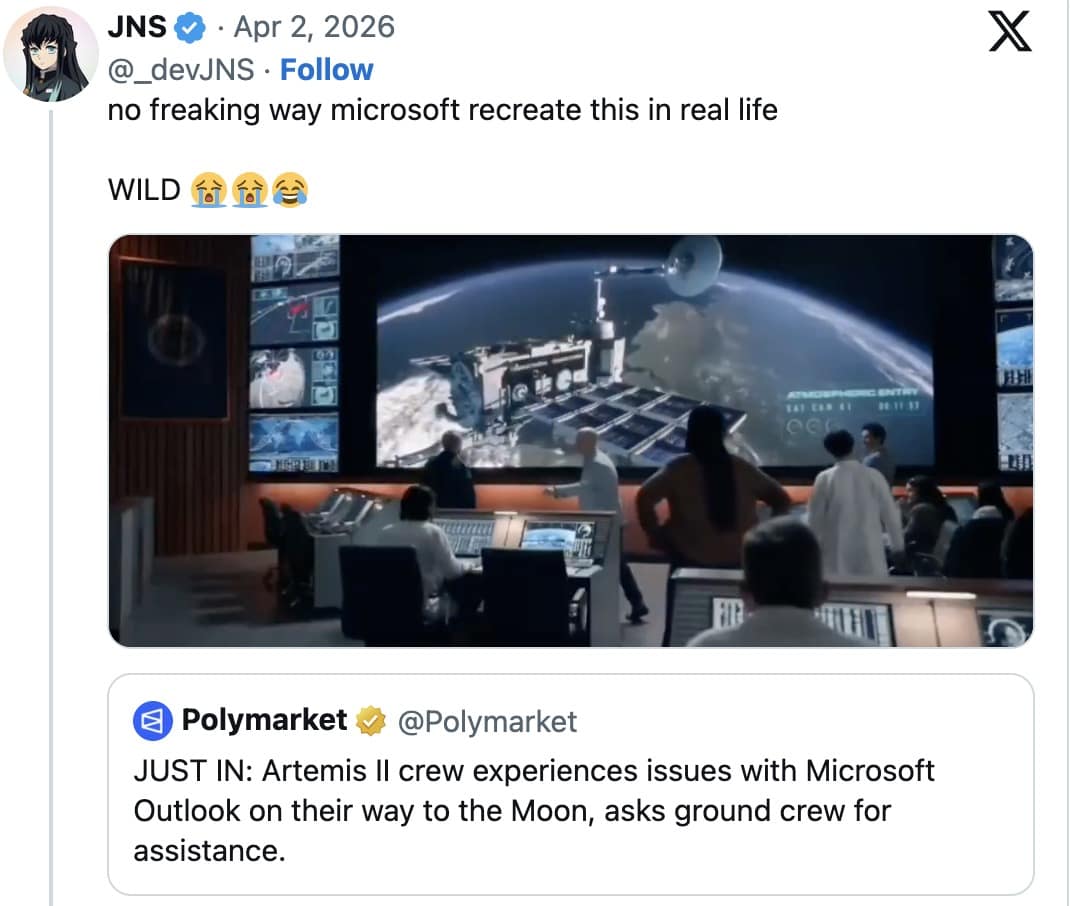The image size is (1070, 906).
Task: Click Polymarket's gold verified badge
Action: [371, 720]
